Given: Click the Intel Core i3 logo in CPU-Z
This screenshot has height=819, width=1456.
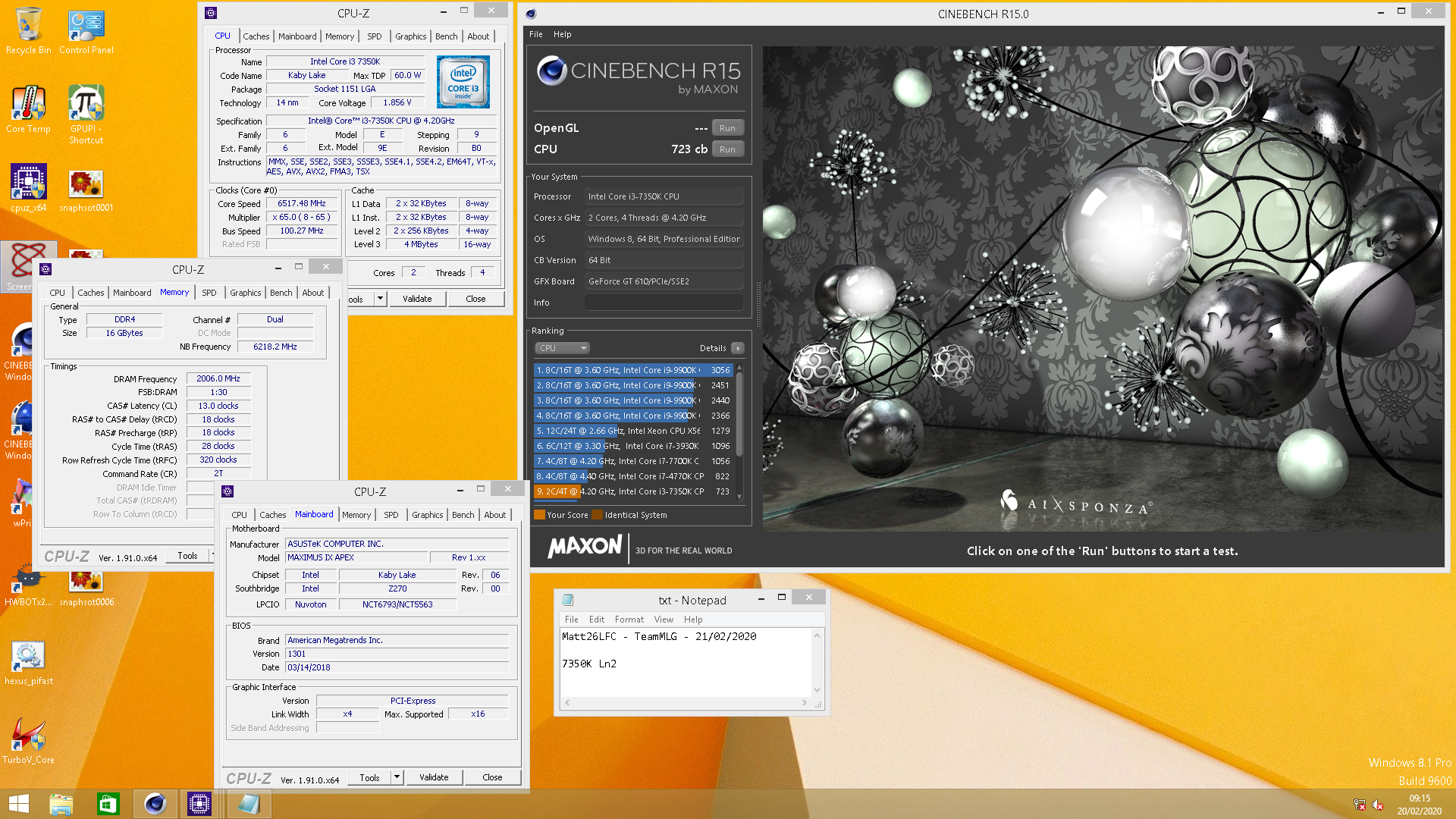Looking at the screenshot, I should pyautogui.click(x=463, y=81).
